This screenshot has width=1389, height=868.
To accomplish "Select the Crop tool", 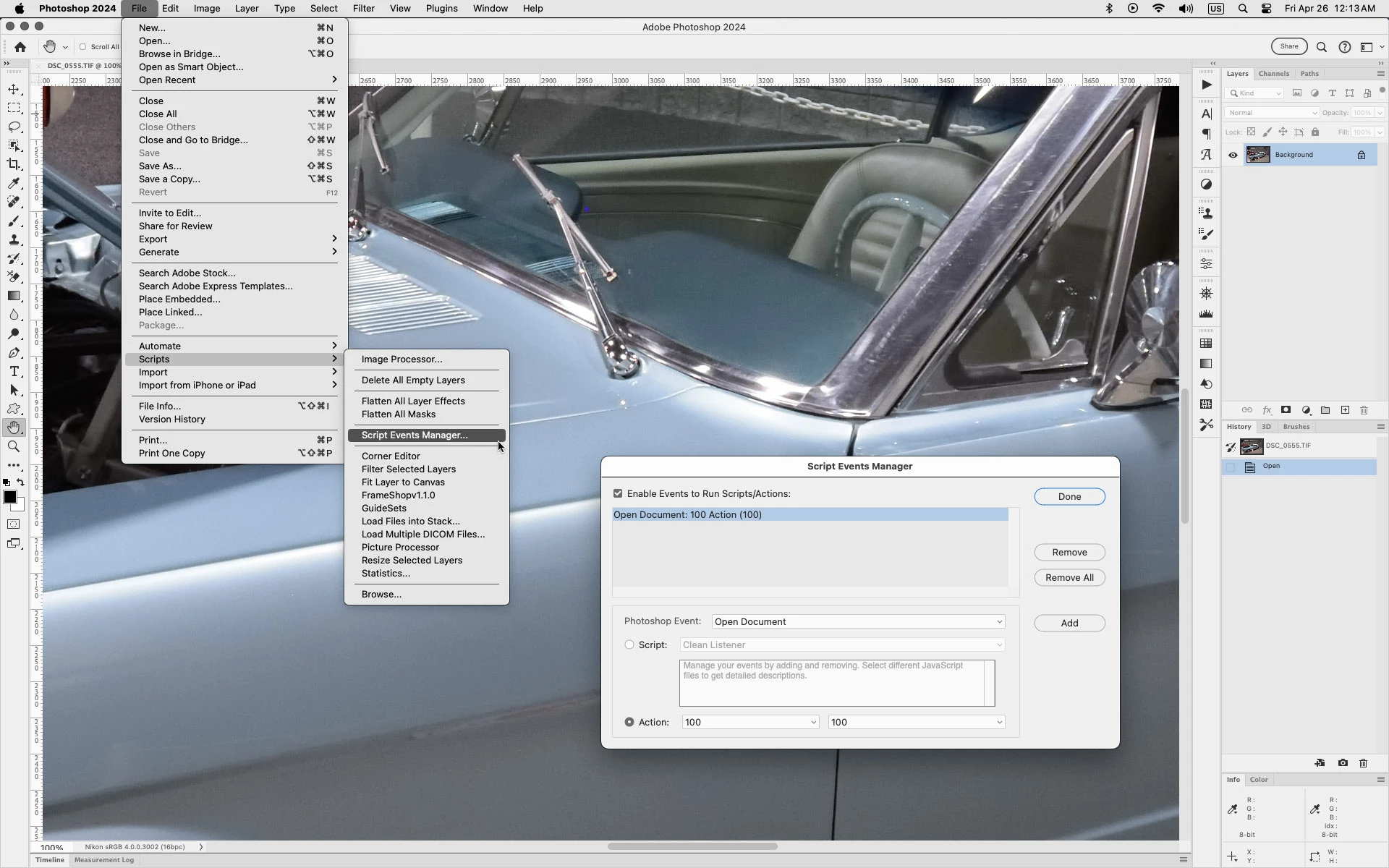I will pyautogui.click(x=14, y=164).
